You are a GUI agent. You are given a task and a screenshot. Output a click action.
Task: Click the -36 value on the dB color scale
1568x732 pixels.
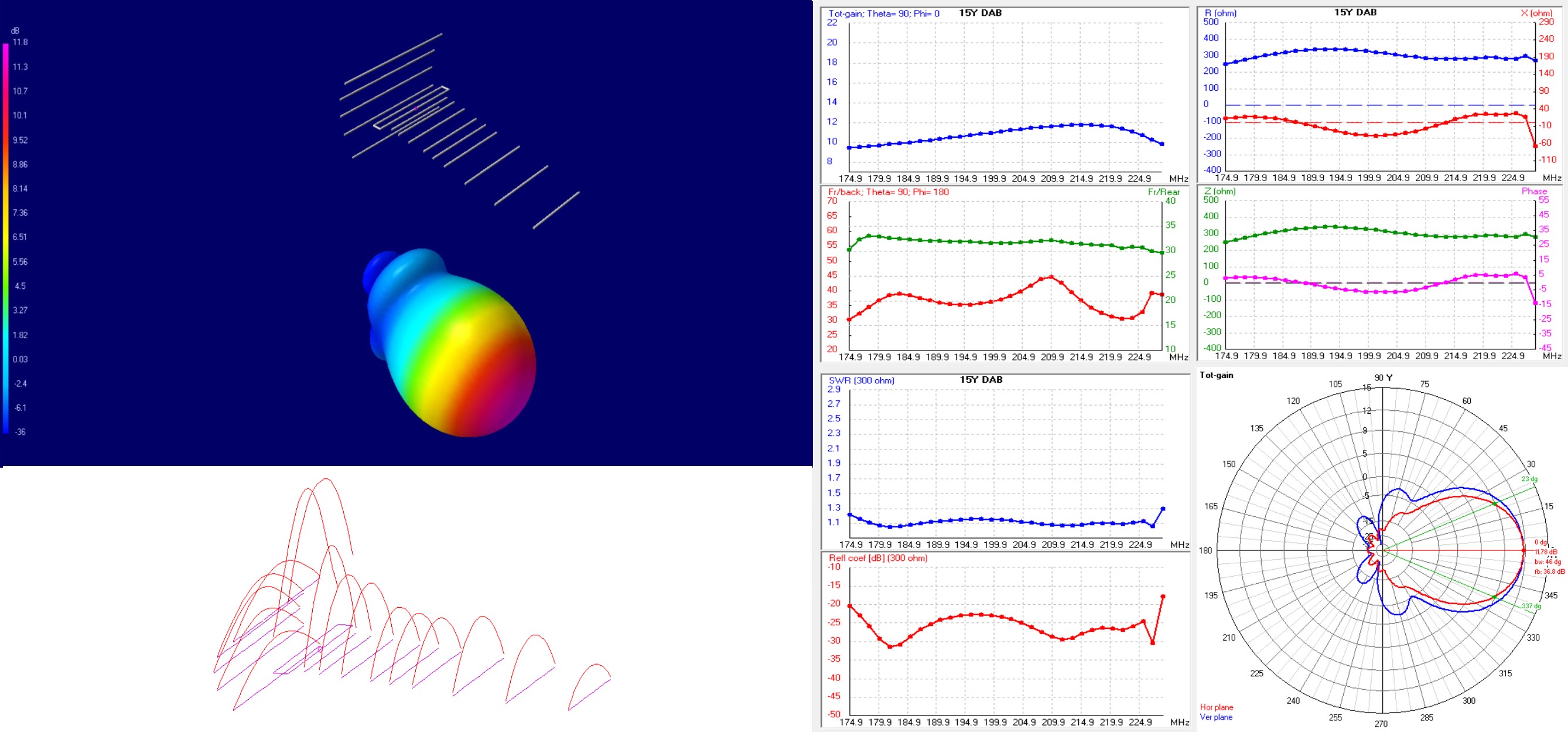tap(20, 432)
